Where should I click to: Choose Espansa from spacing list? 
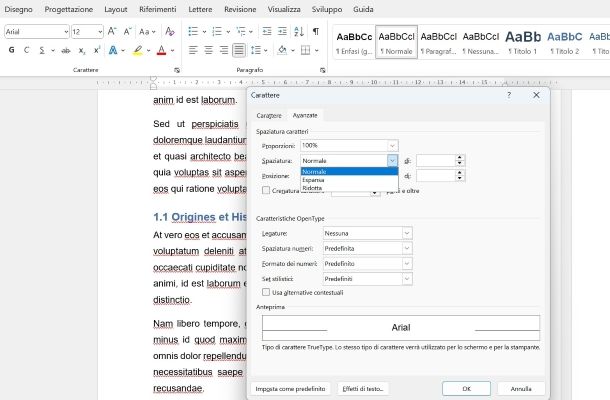[x=349, y=180]
